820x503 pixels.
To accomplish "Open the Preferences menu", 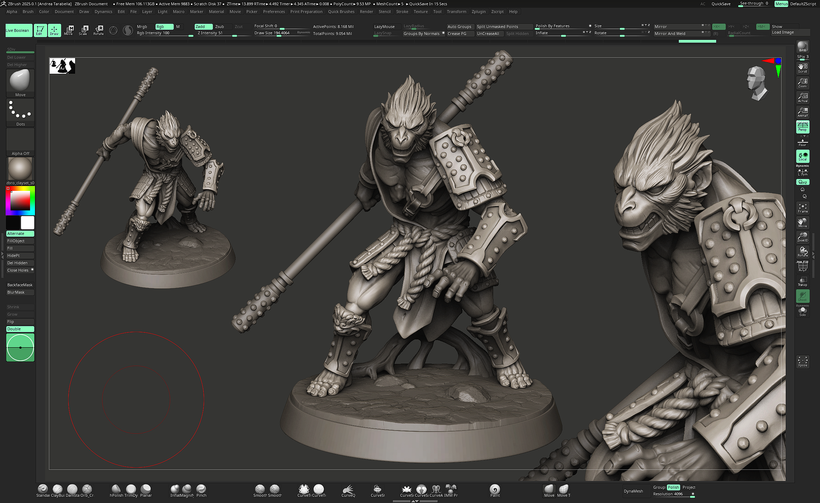I will (274, 11).
